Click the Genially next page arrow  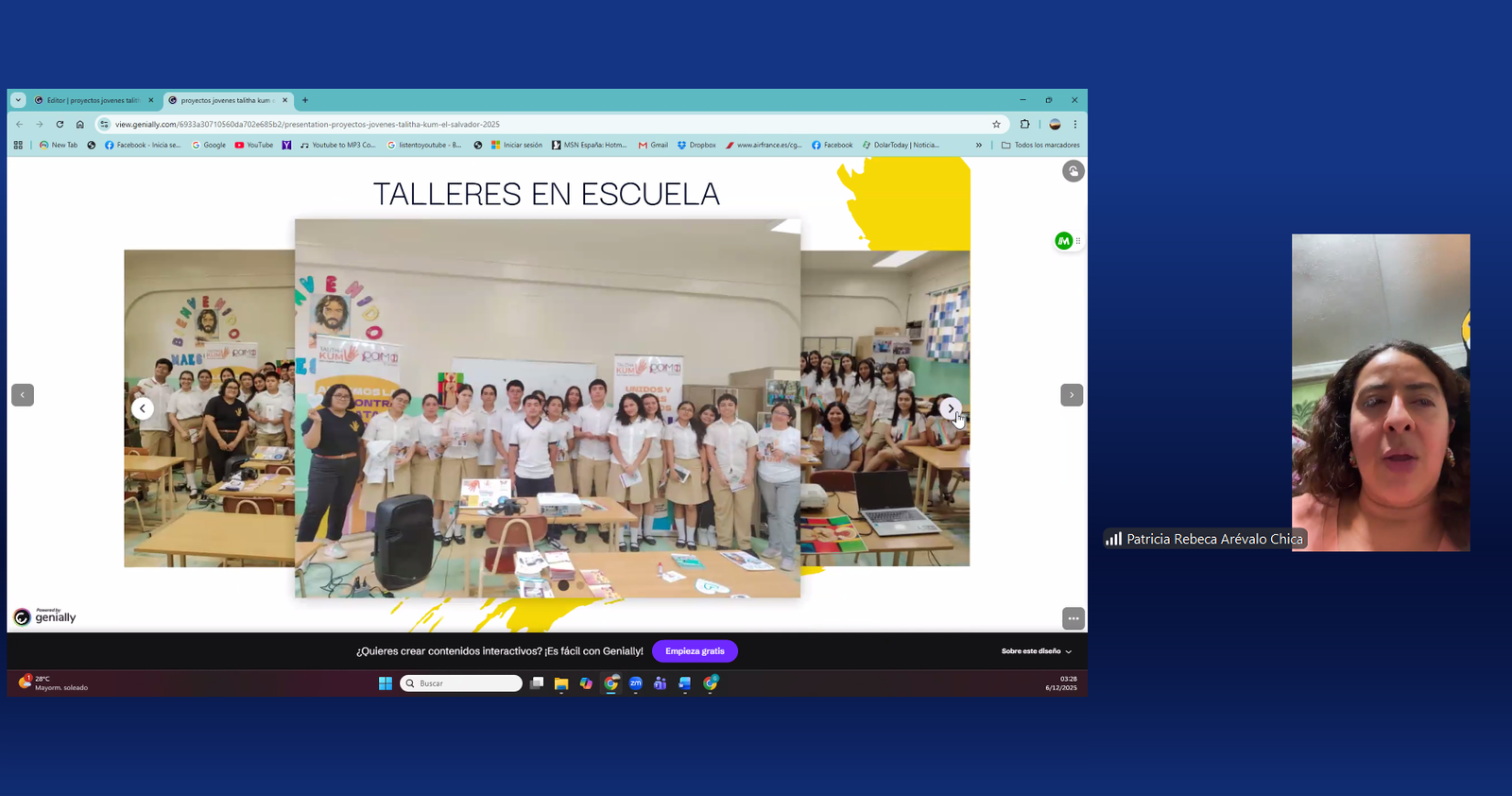point(1071,395)
